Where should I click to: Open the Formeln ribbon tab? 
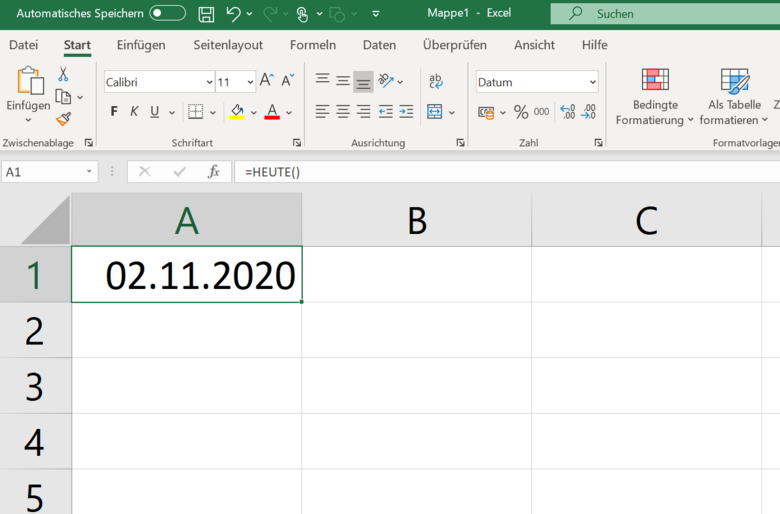click(313, 45)
